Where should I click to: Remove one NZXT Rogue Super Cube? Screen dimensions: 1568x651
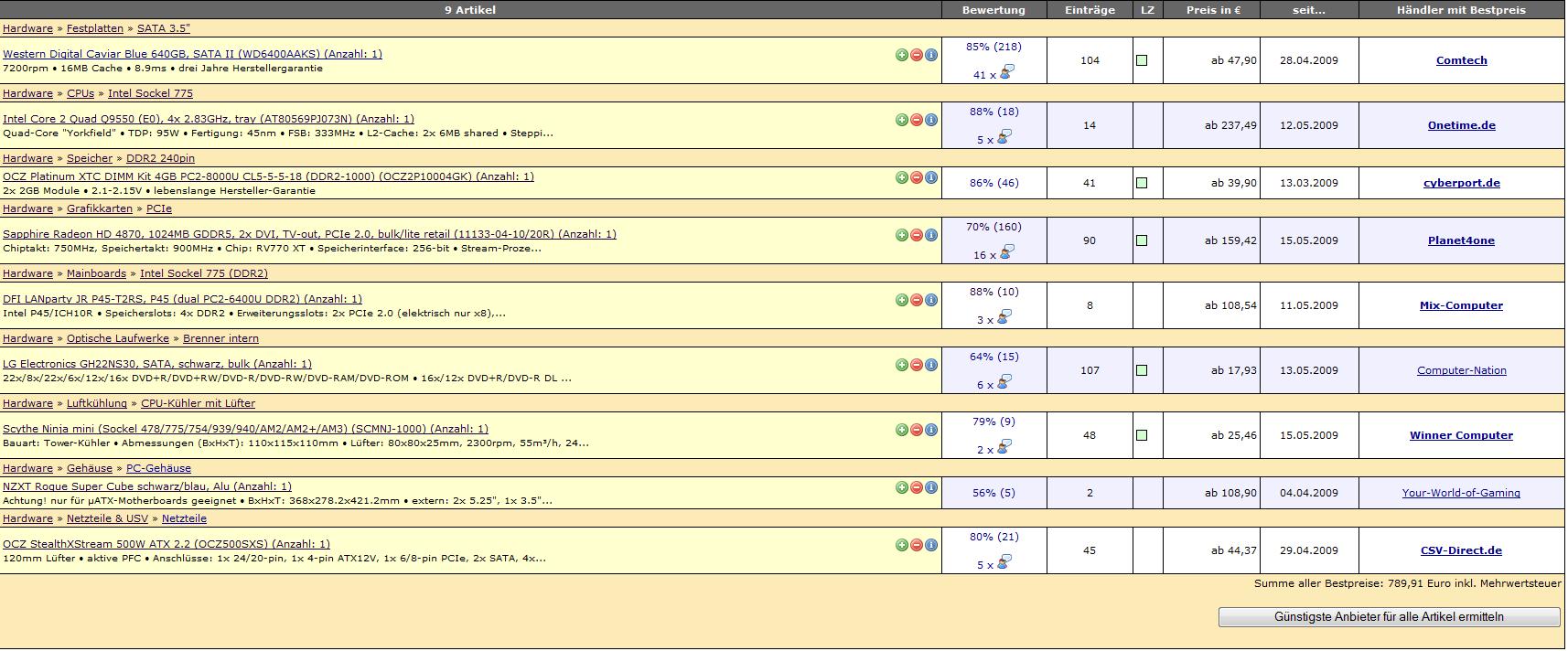click(x=916, y=487)
